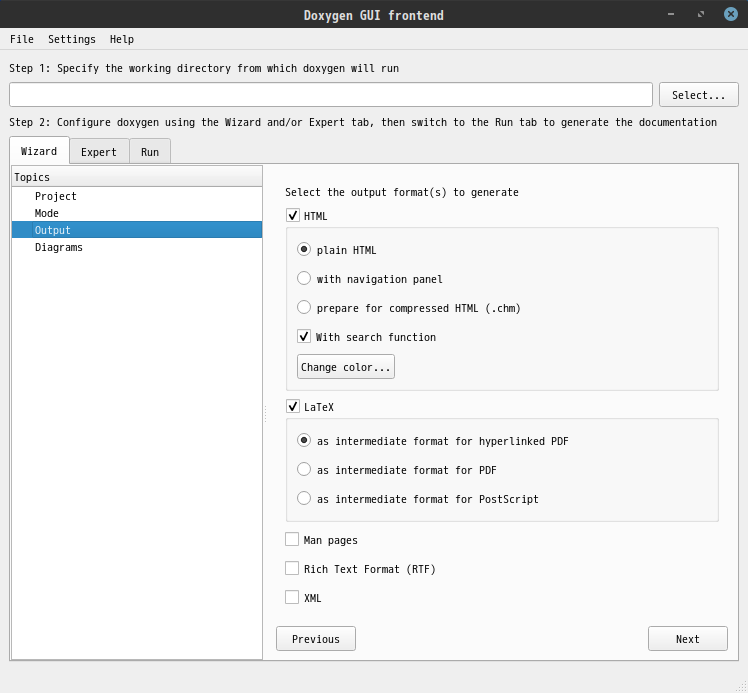
Task: Click the splitter handle between panels
Action: pos(265,414)
